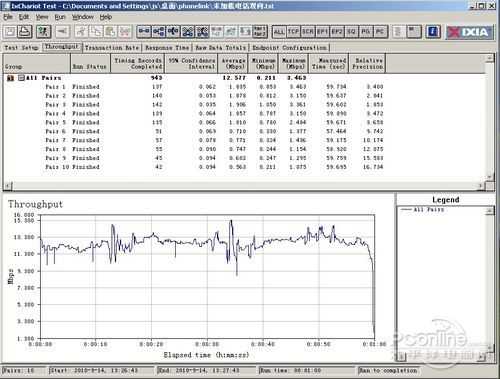The image size is (500, 379).
Task: Toggle the SCR filter toolbar button
Action: click(308, 32)
